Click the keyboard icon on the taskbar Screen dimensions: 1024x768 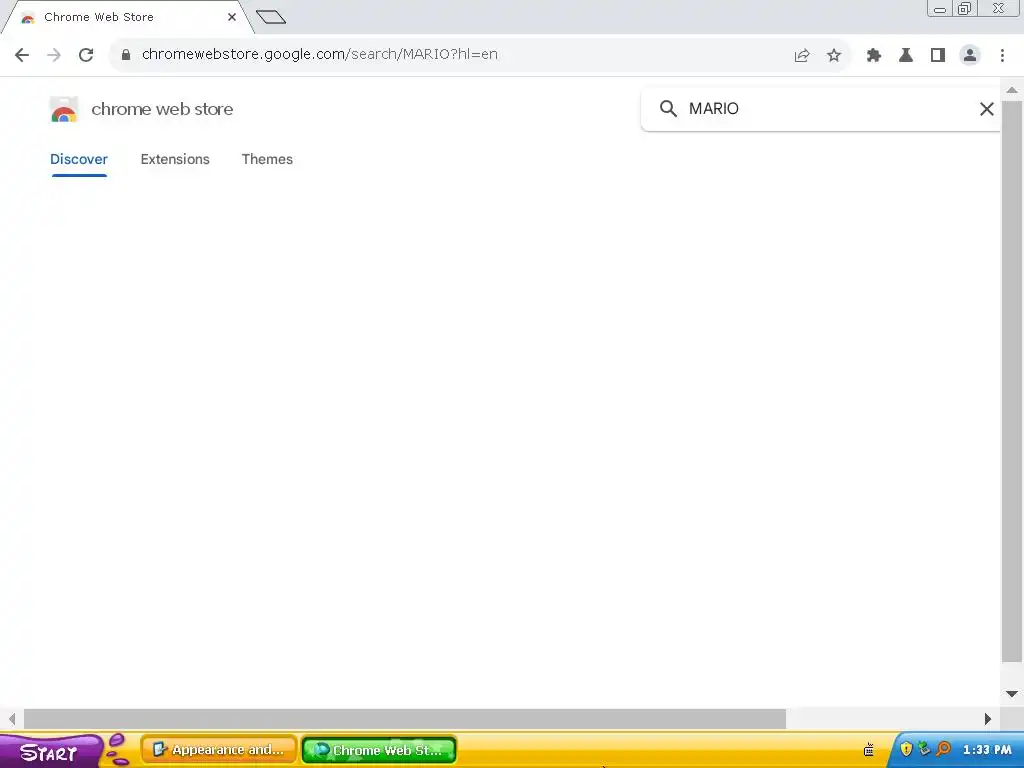pos(869,750)
